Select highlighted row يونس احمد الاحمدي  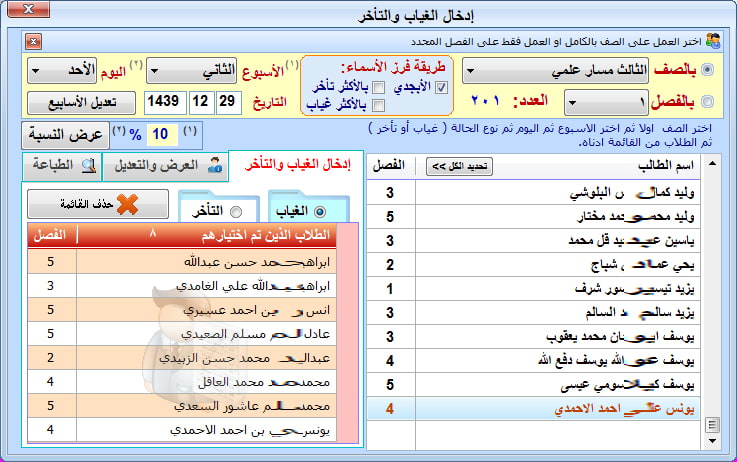click(x=533, y=408)
